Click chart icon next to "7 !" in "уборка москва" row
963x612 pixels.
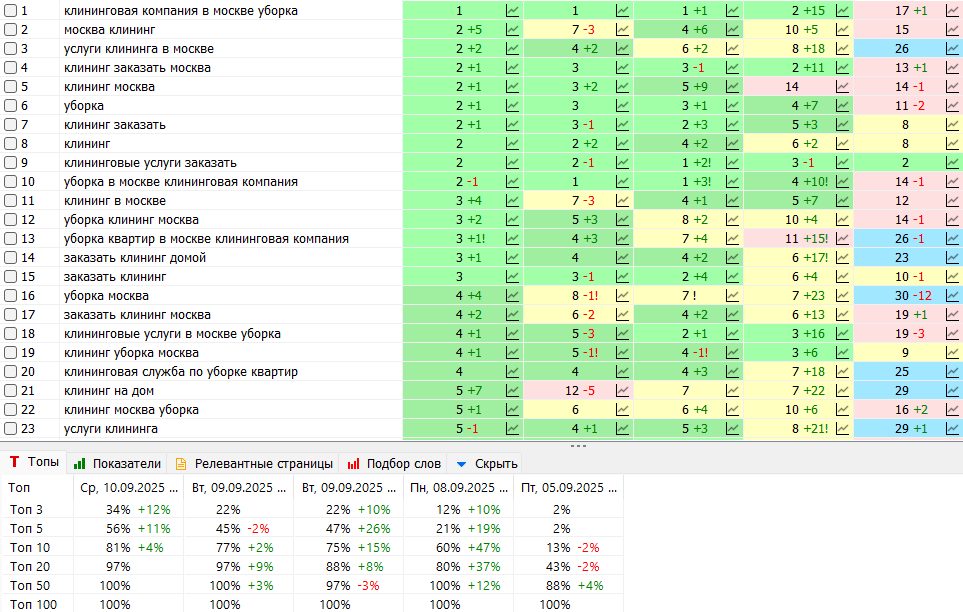tap(733, 296)
